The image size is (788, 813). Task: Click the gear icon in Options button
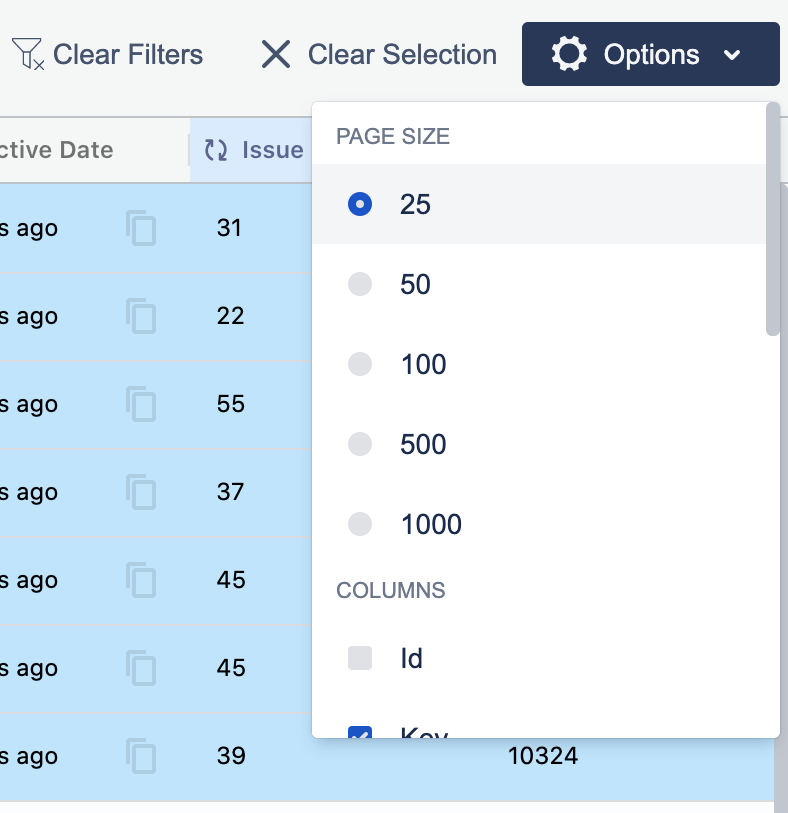coord(569,54)
